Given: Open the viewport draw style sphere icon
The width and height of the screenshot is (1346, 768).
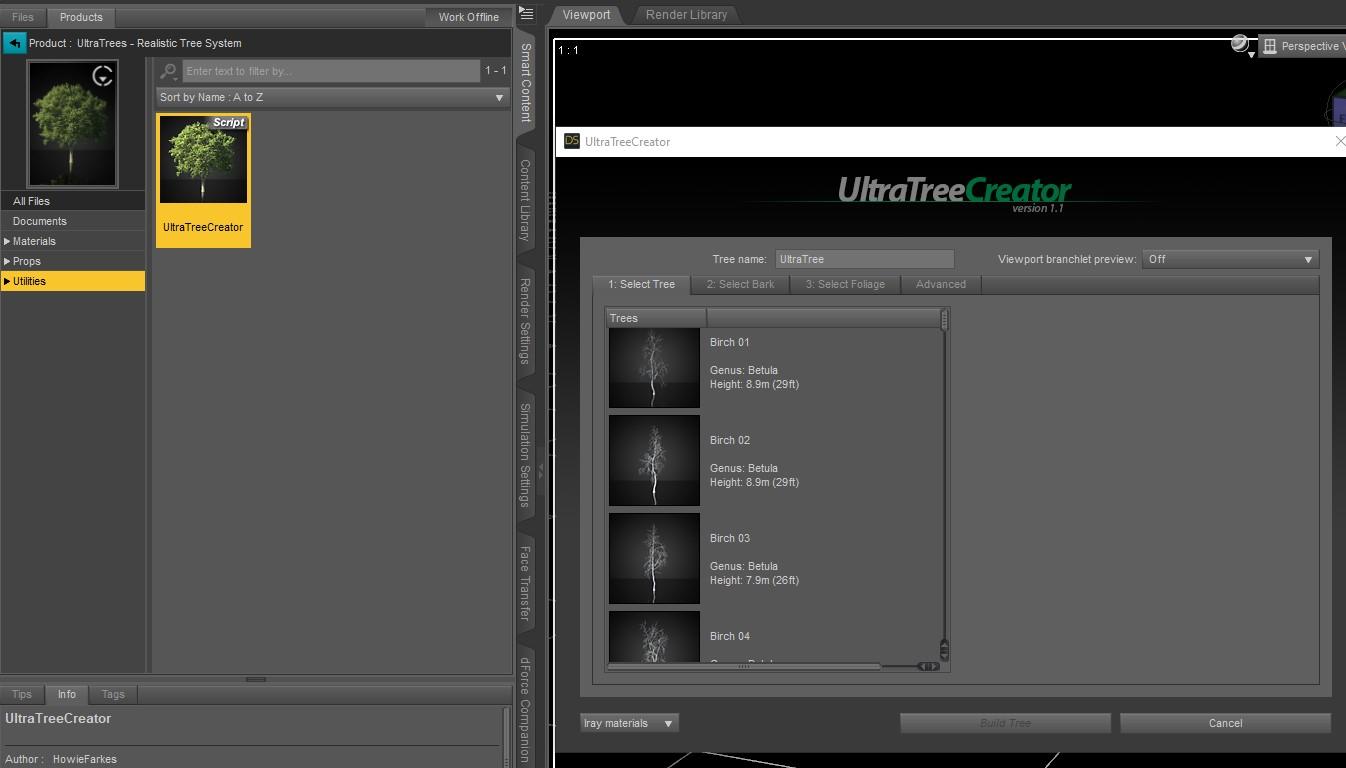Looking at the screenshot, I should click(1240, 44).
